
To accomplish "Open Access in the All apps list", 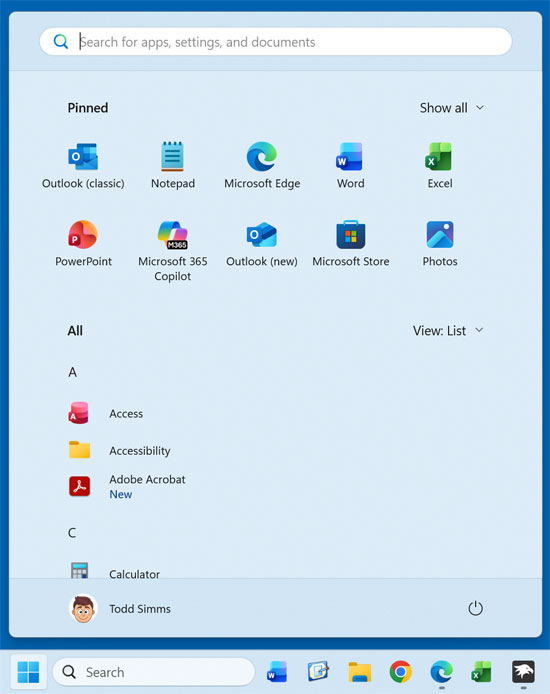I will tap(106, 413).
